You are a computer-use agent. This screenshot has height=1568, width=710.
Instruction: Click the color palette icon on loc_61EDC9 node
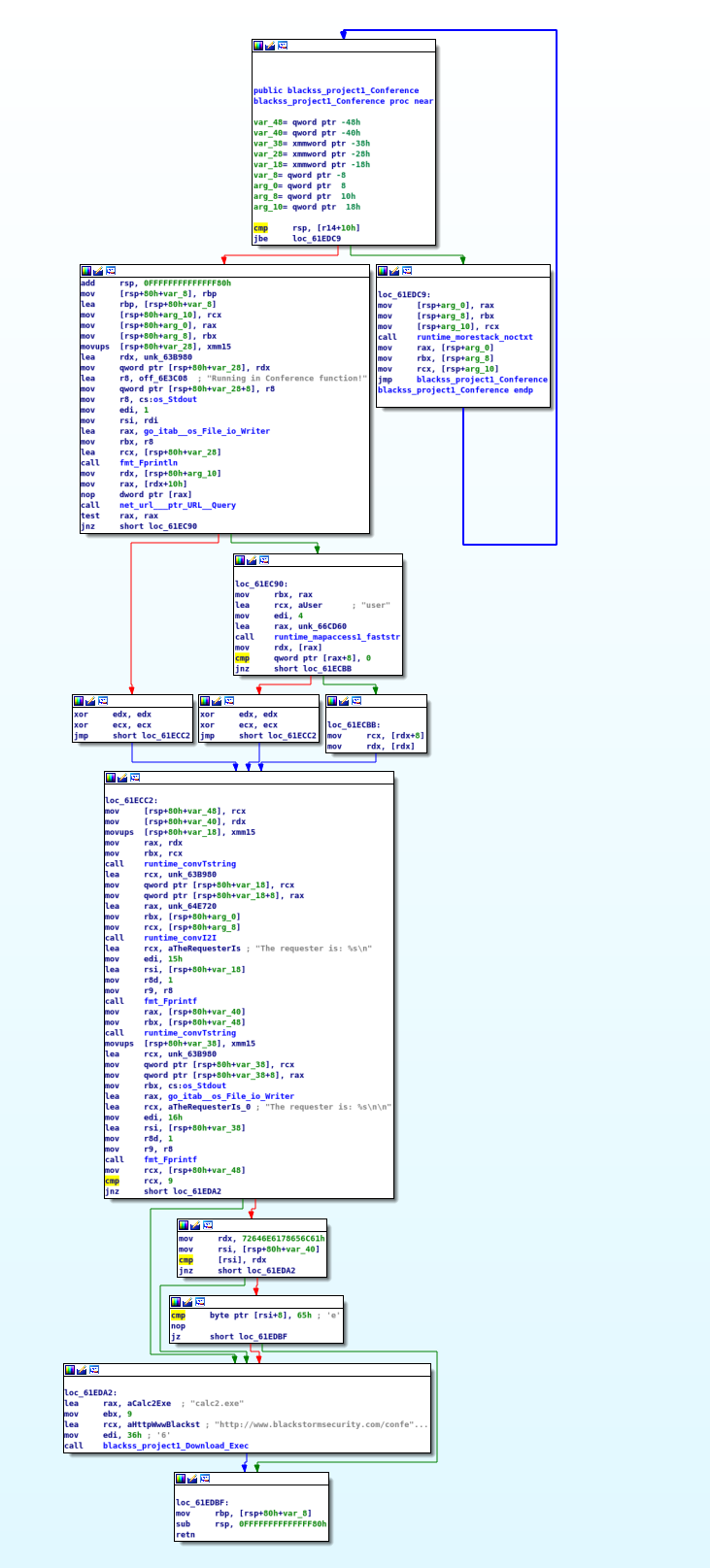click(383, 271)
